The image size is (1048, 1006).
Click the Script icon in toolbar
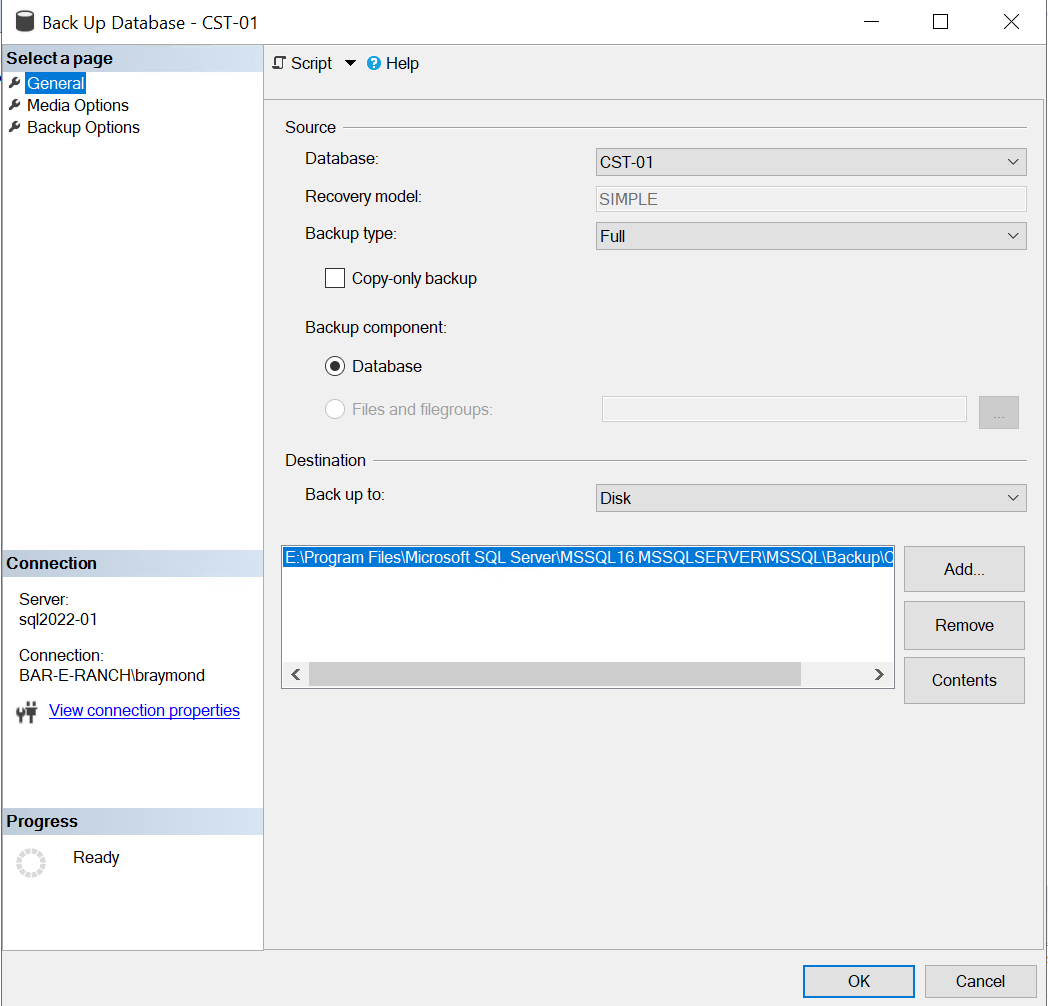[x=279, y=63]
